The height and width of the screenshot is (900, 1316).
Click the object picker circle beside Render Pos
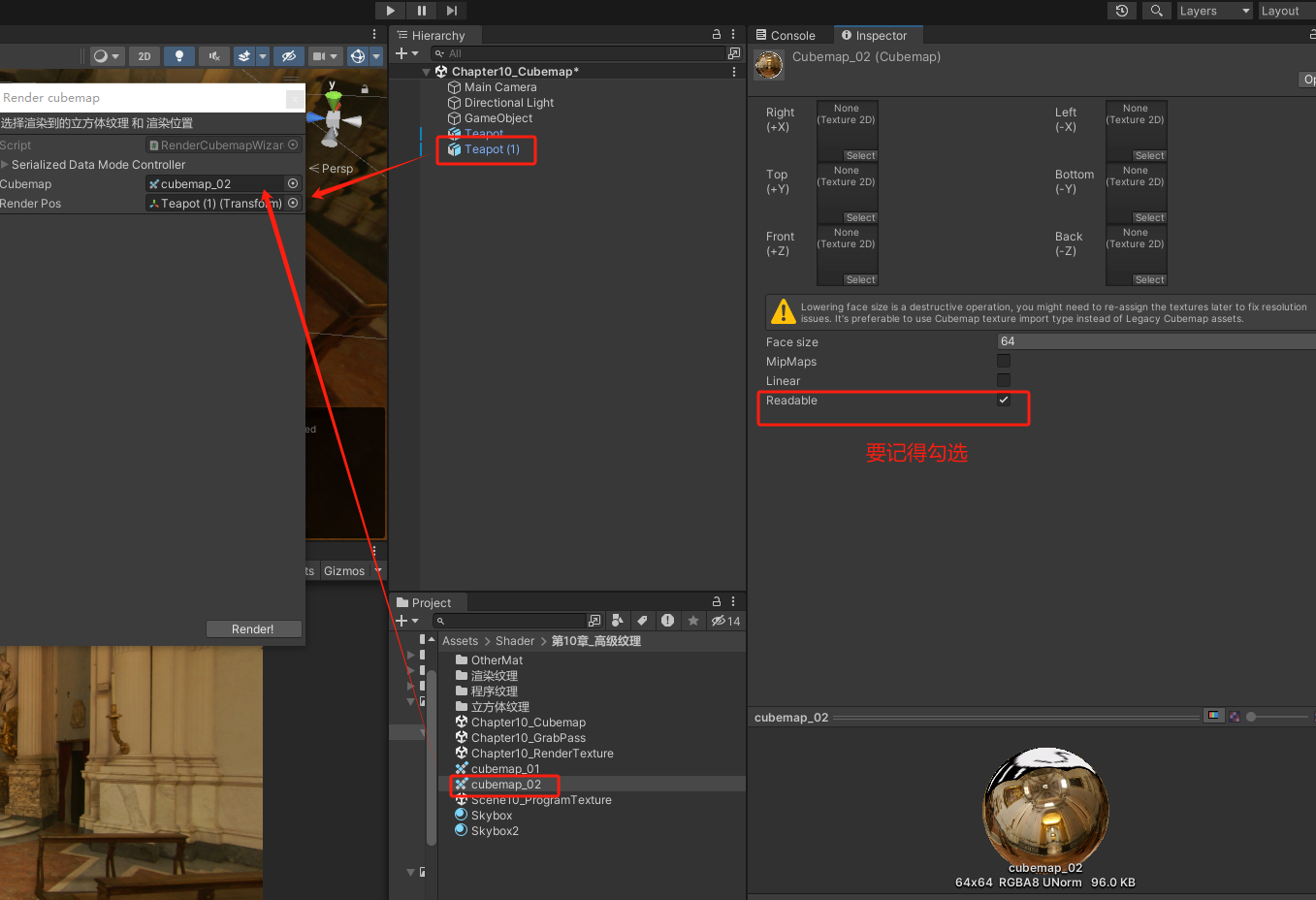pyautogui.click(x=292, y=203)
